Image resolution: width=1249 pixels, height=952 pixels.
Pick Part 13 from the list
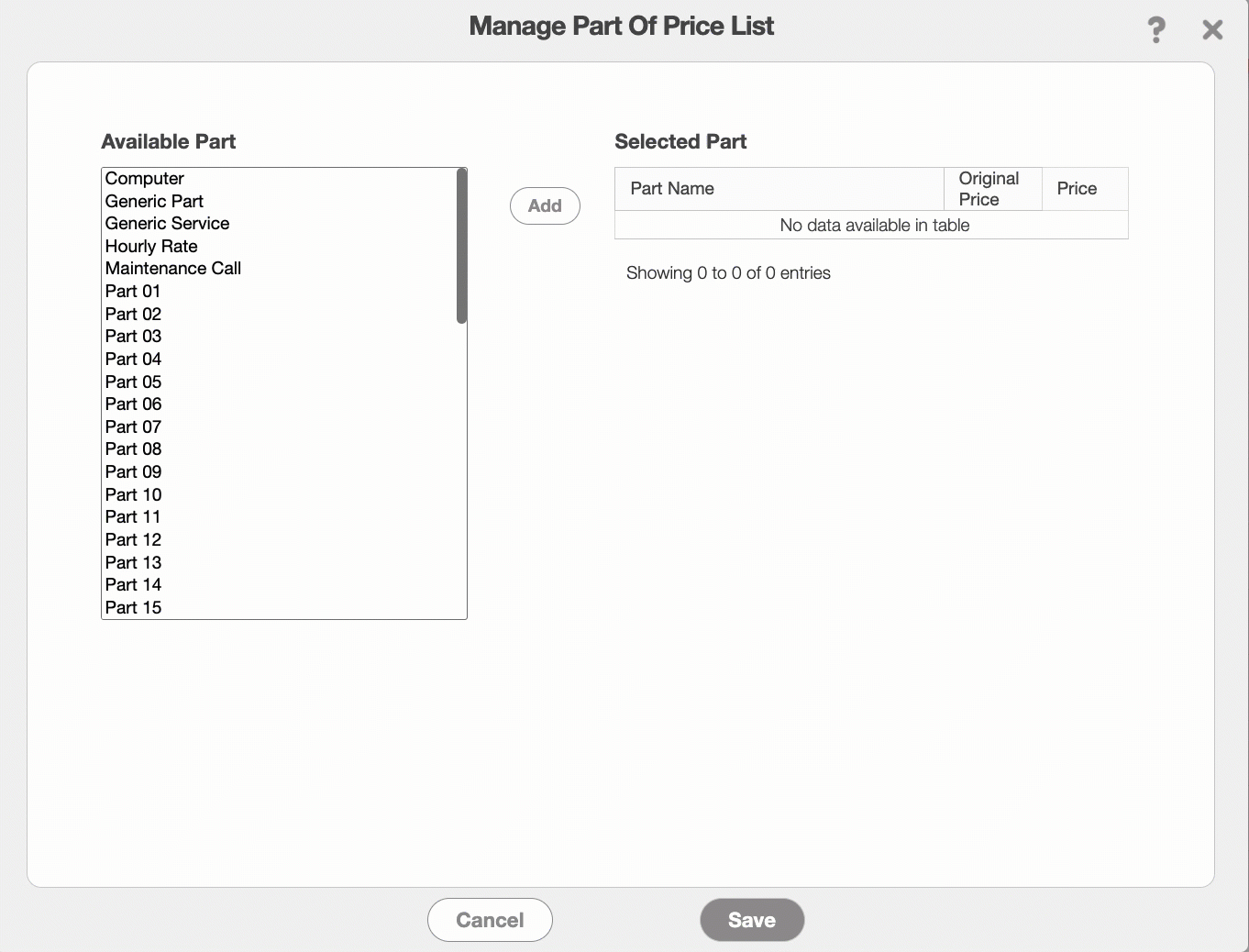[x=133, y=562]
